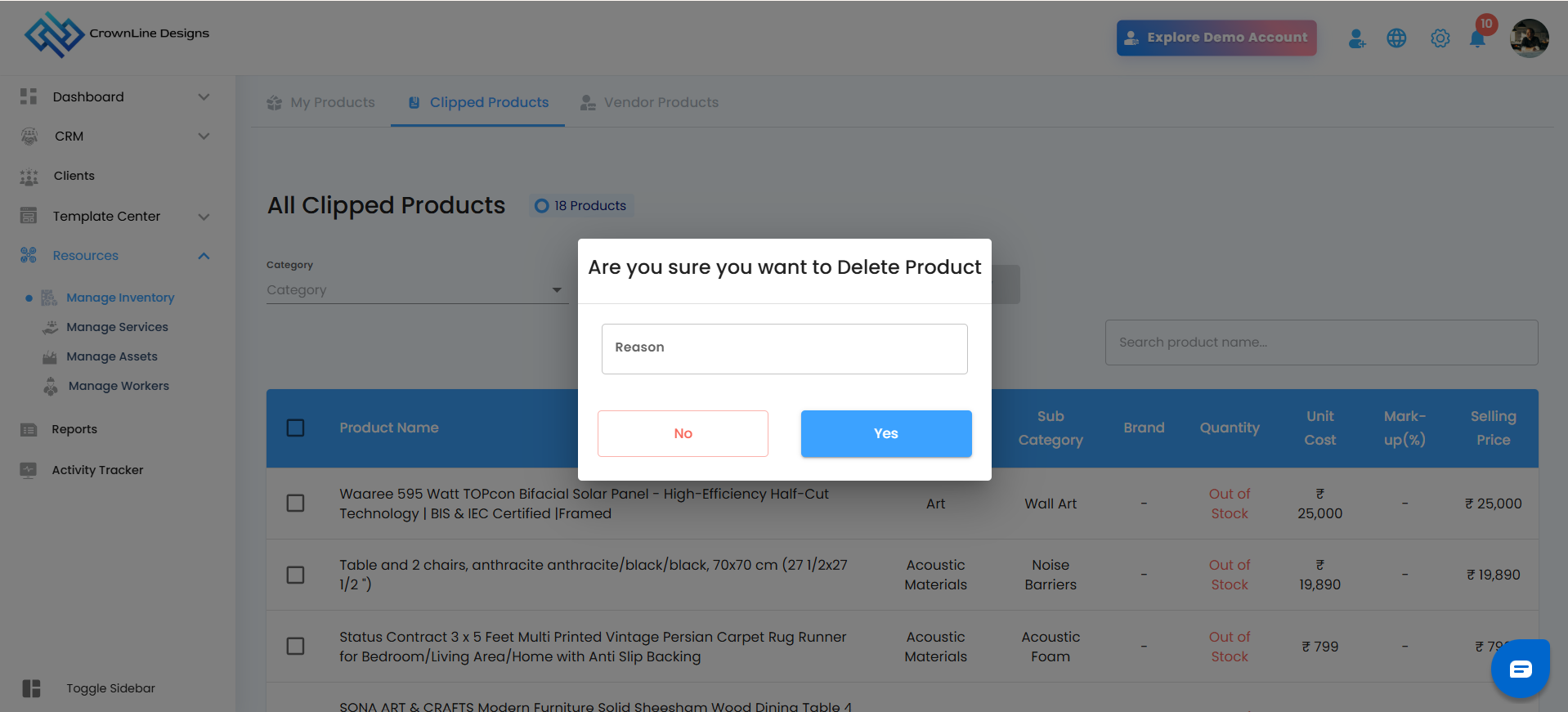Cancel deletion with the No button
1568x712 pixels.
point(683,433)
